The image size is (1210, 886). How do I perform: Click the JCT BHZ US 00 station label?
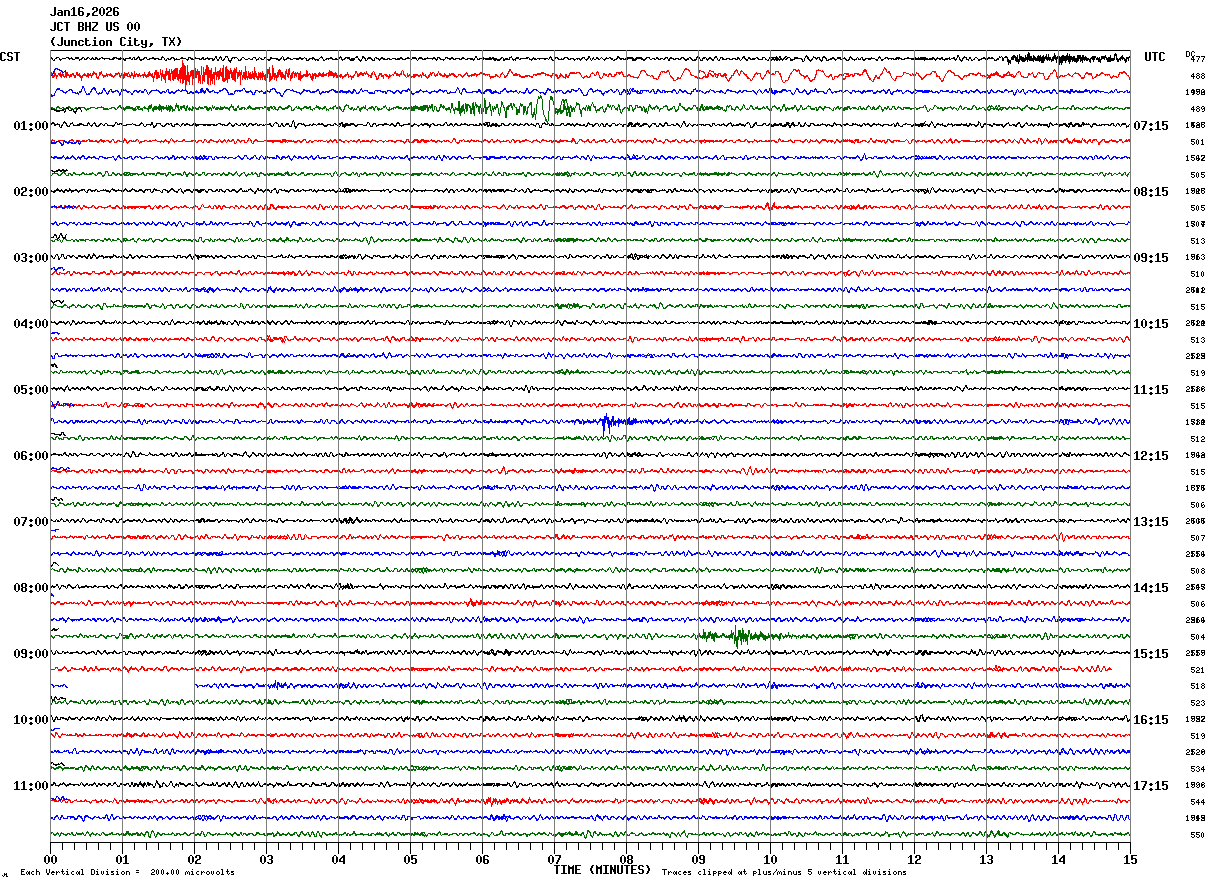tap(95, 27)
